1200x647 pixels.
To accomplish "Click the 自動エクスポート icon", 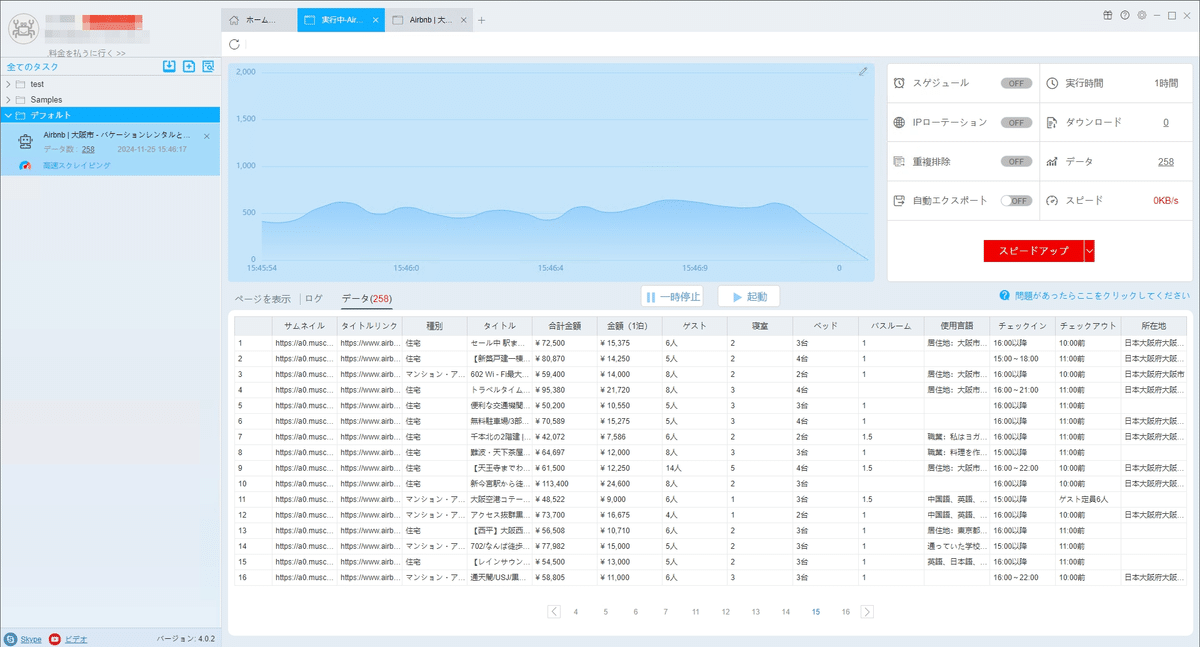I will (x=900, y=200).
